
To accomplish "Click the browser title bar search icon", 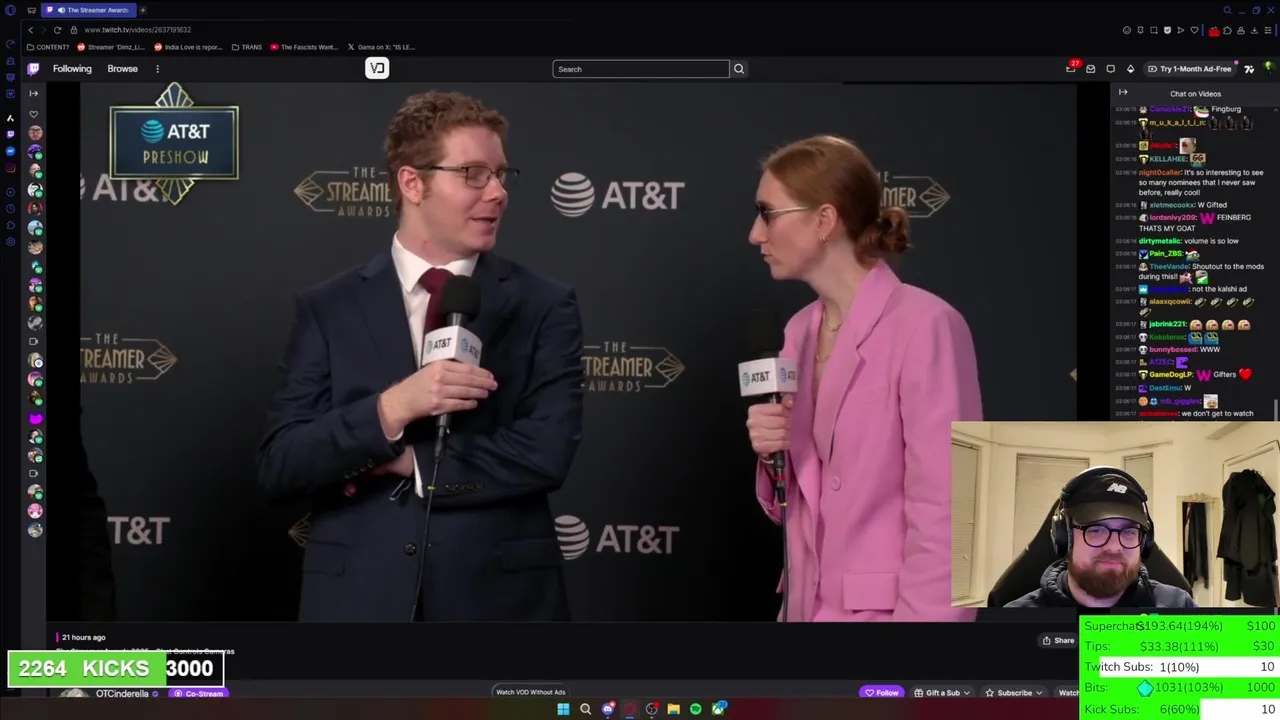I will (x=1227, y=10).
